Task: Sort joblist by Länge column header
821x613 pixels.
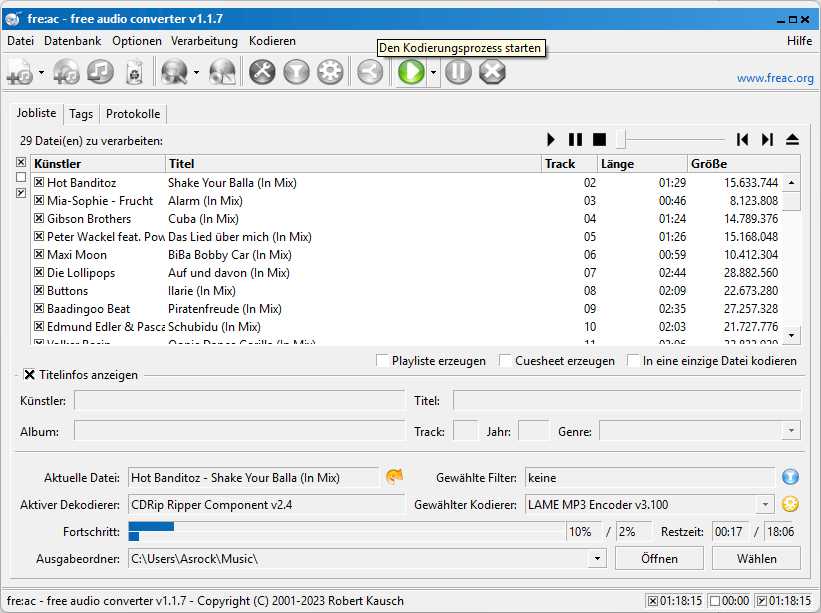Action: (x=642, y=164)
